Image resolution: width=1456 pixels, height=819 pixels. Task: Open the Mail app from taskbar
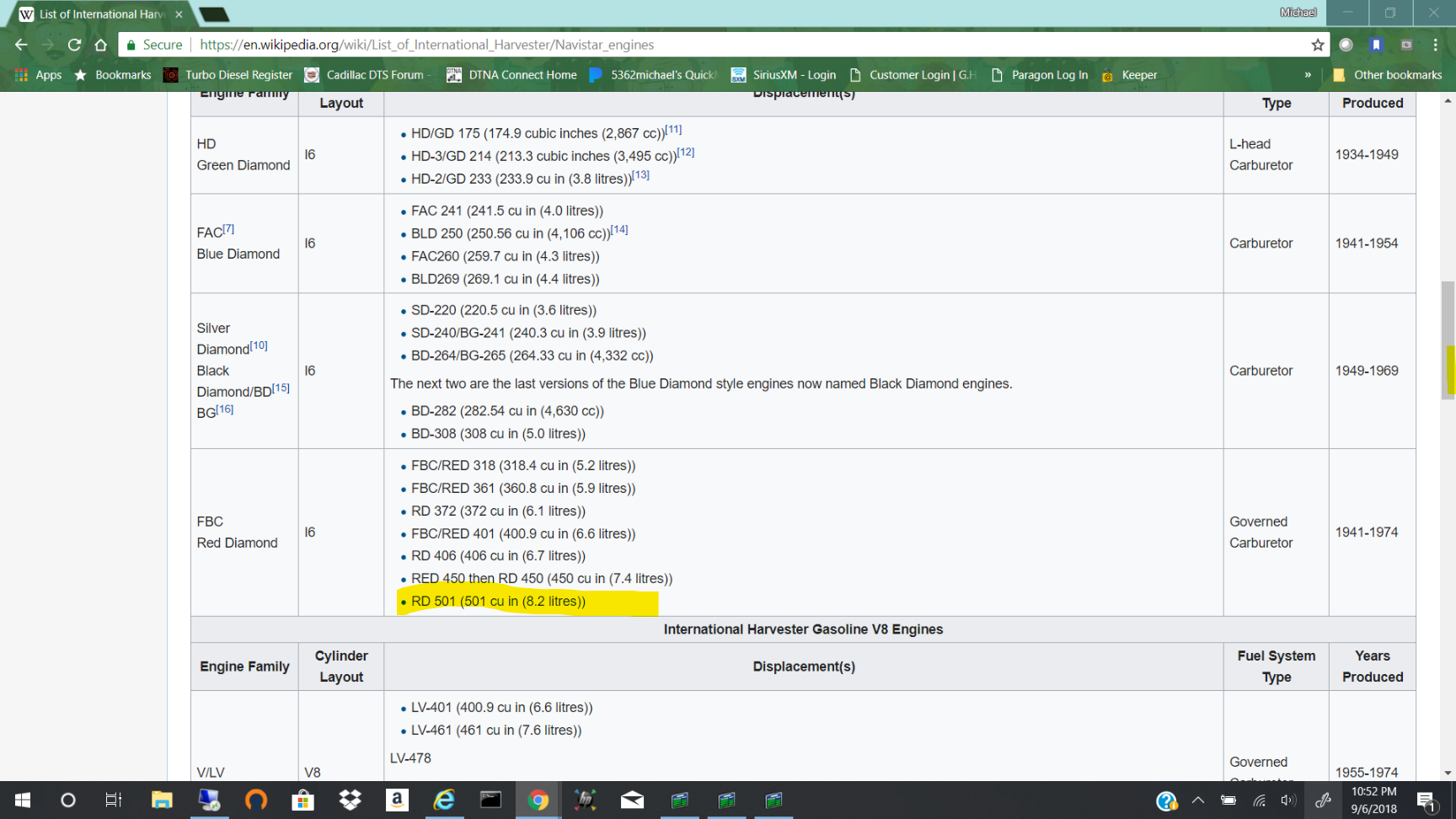(632, 800)
